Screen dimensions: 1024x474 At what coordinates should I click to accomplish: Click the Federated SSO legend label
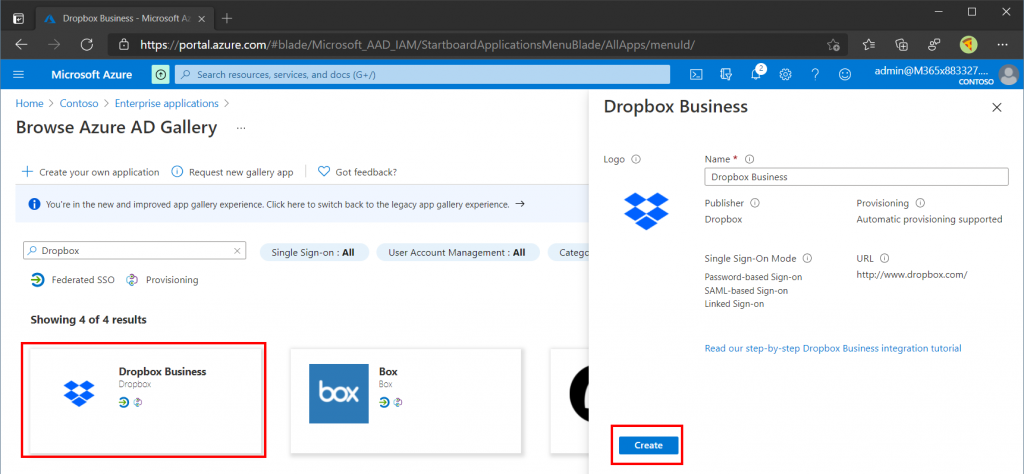[83, 279]
